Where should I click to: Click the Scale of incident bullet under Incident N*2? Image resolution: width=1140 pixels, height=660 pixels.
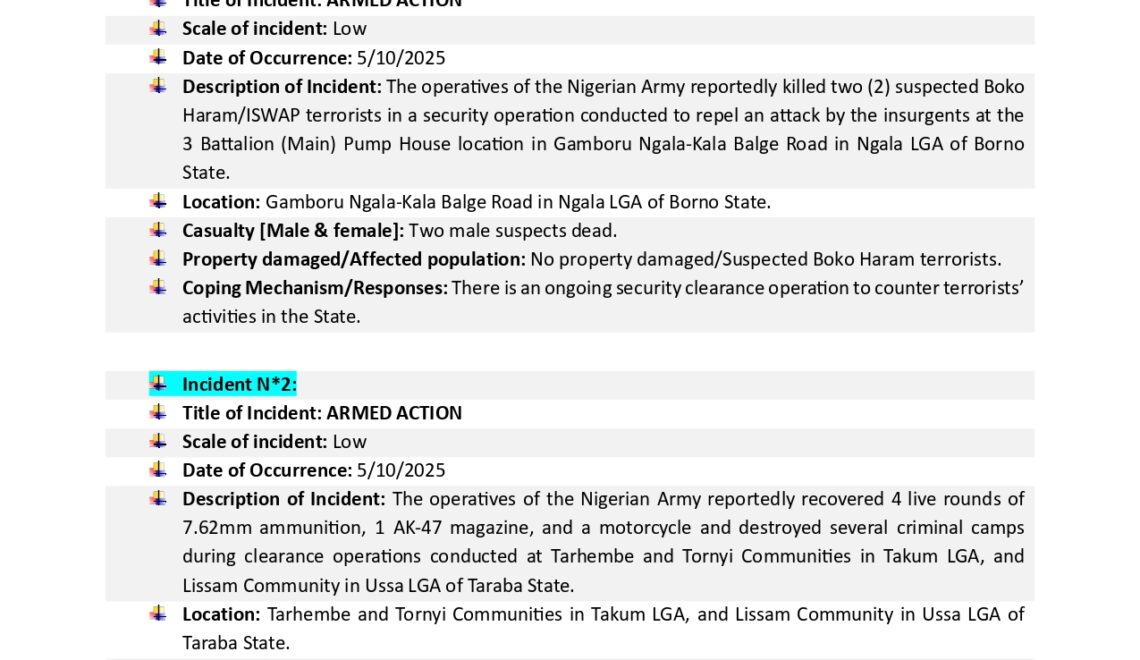coord(158,440)
